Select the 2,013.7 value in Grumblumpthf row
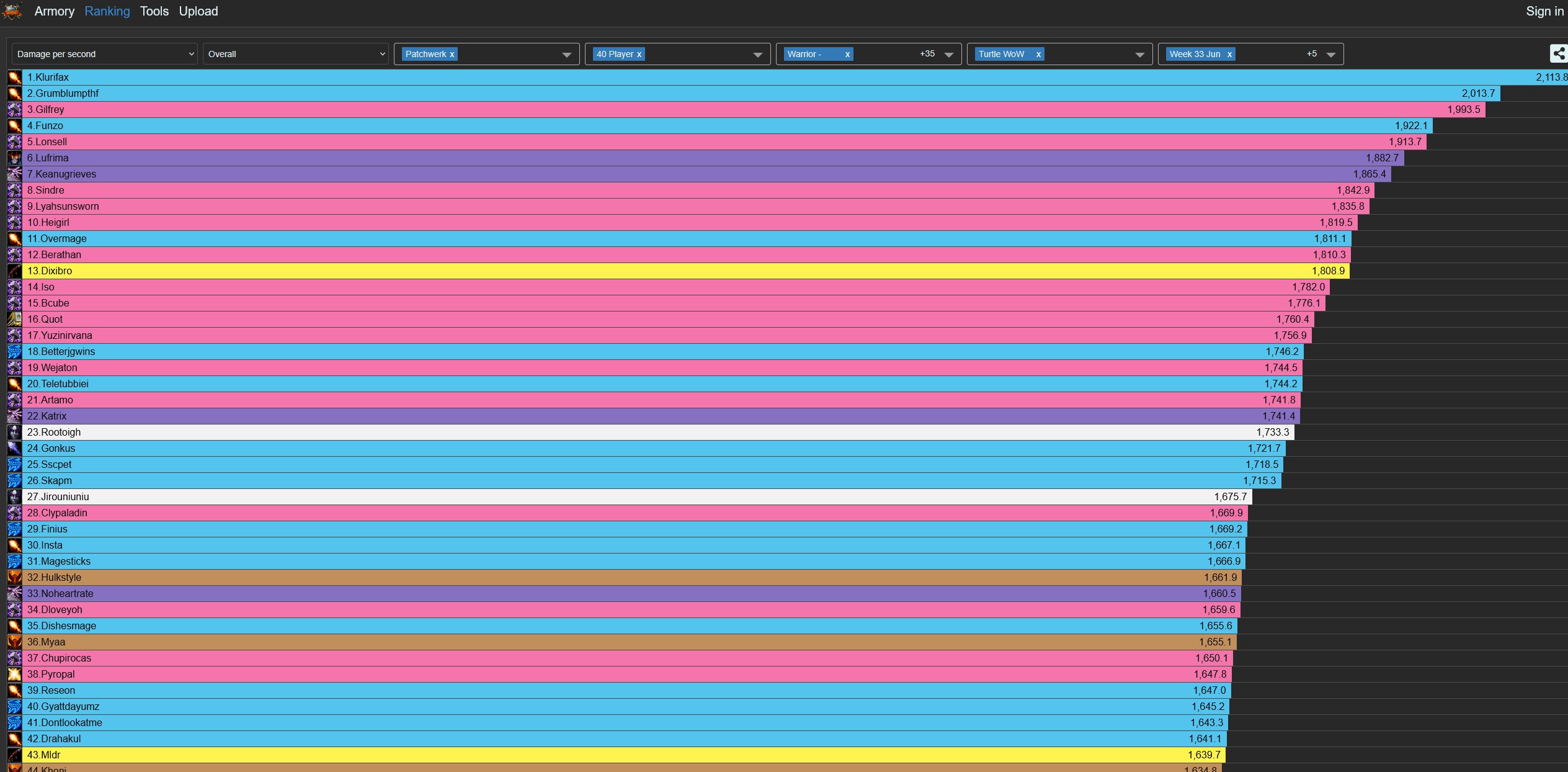Screen dimensions: 1568x772 [x=1478, y=94]
